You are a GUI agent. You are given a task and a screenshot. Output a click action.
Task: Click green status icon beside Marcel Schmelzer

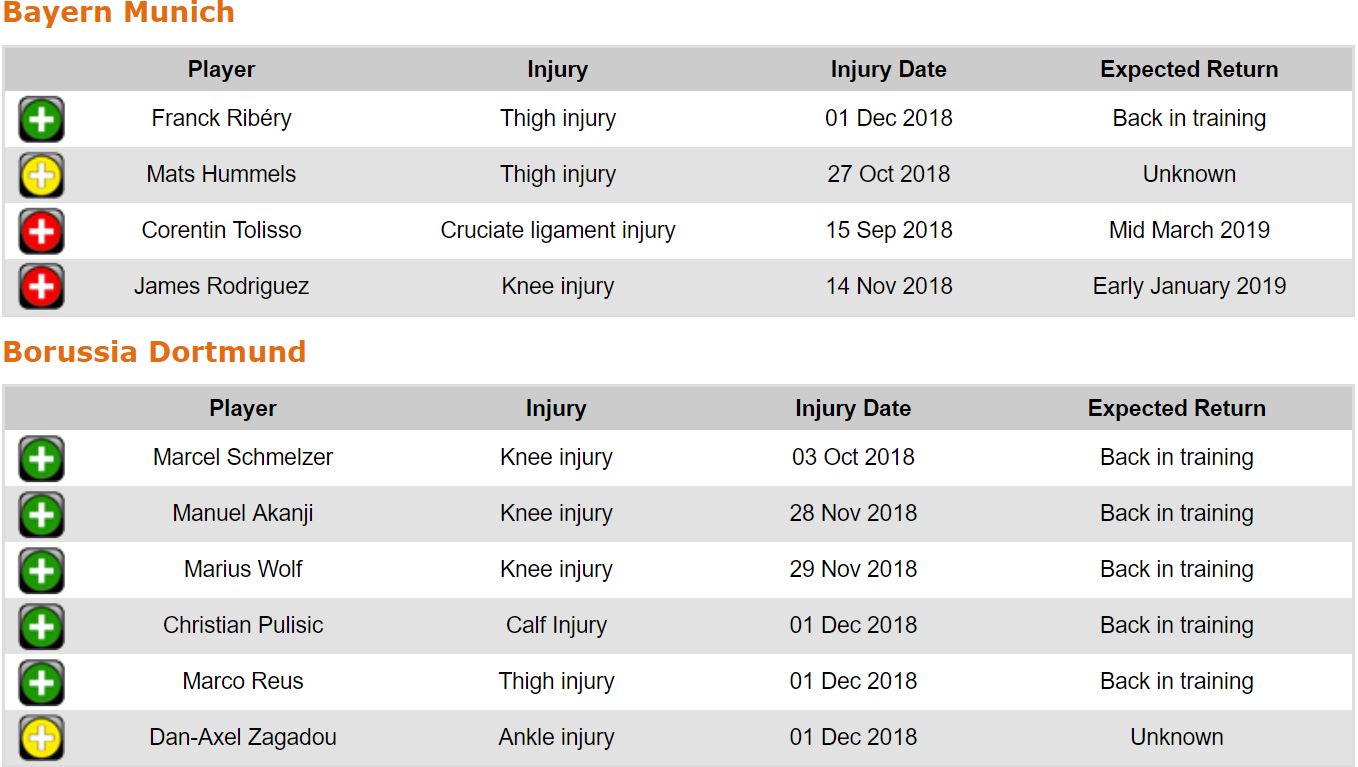[x=41, y=458]
